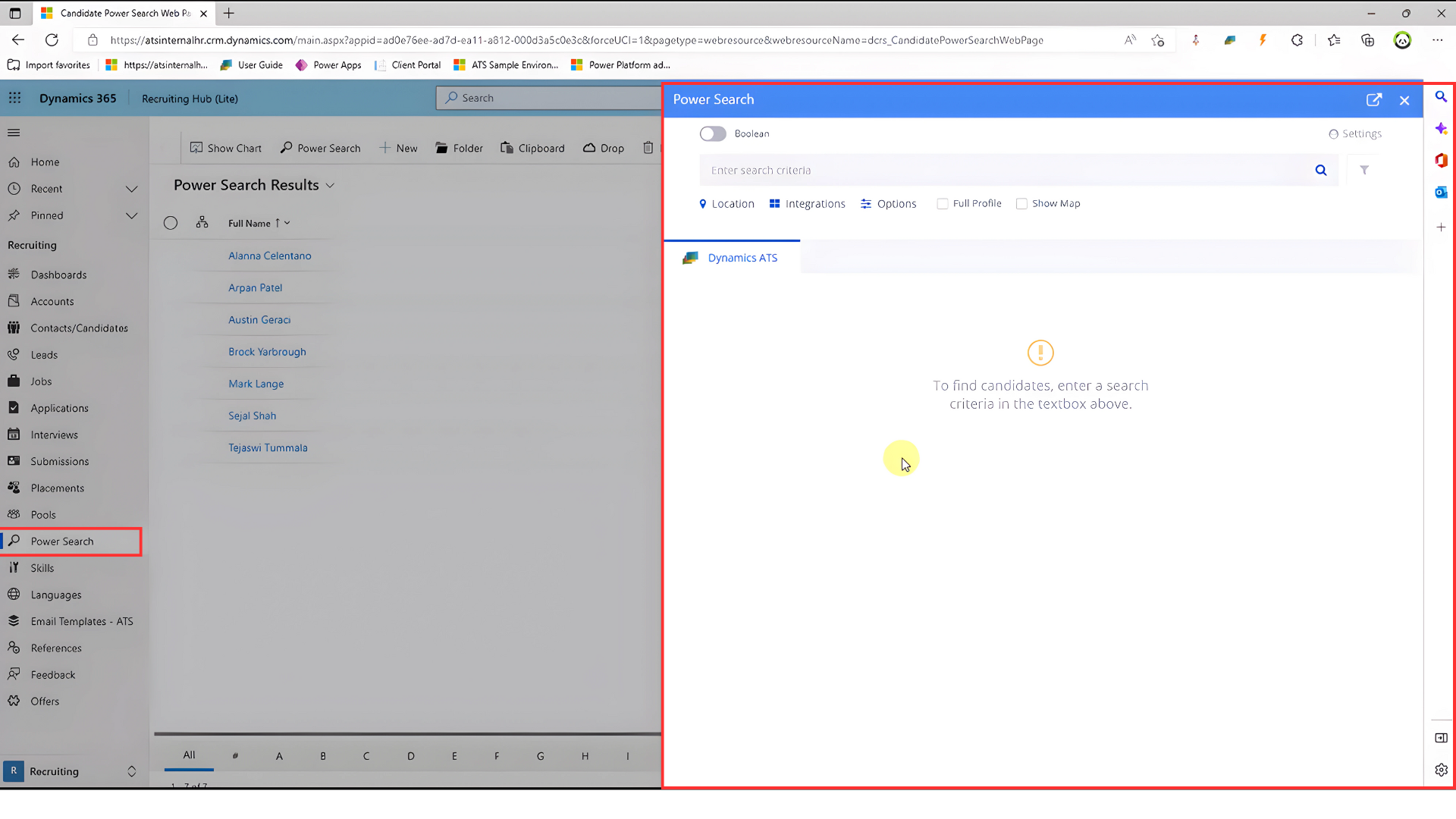This screenshot has width=1456, height=819.
Task: Click the Drop command
Action: (604, 148)
